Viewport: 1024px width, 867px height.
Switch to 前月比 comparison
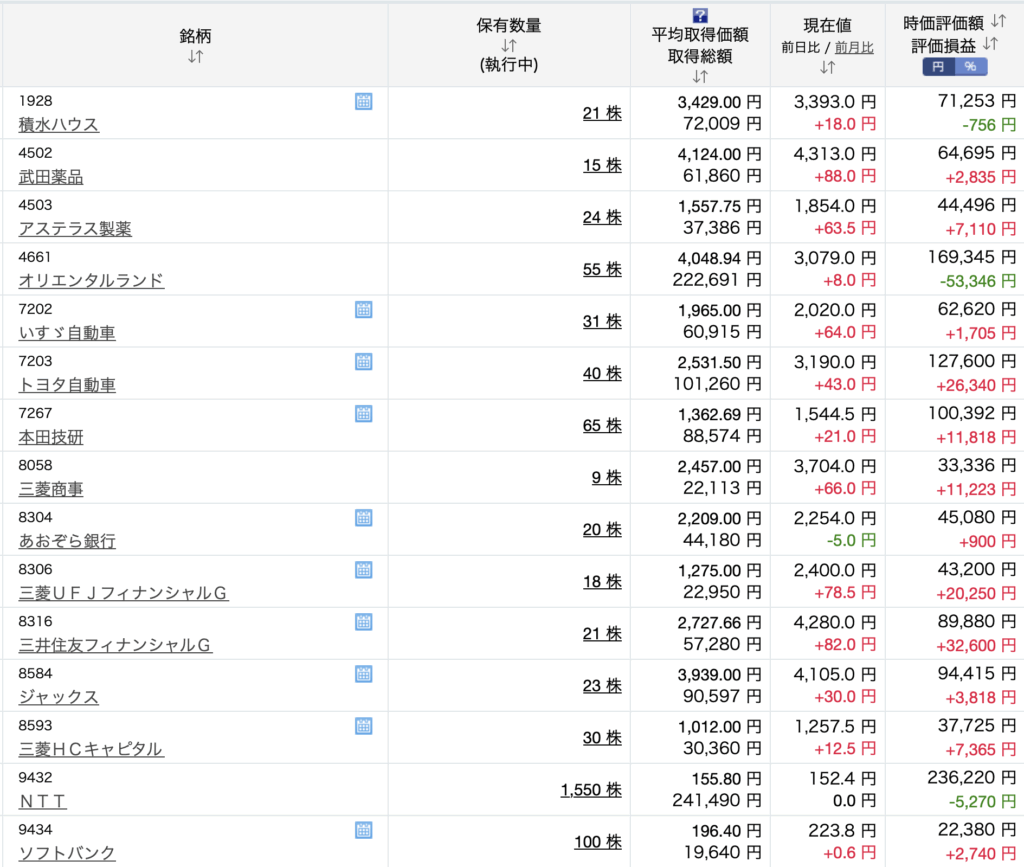click(854, 47)
